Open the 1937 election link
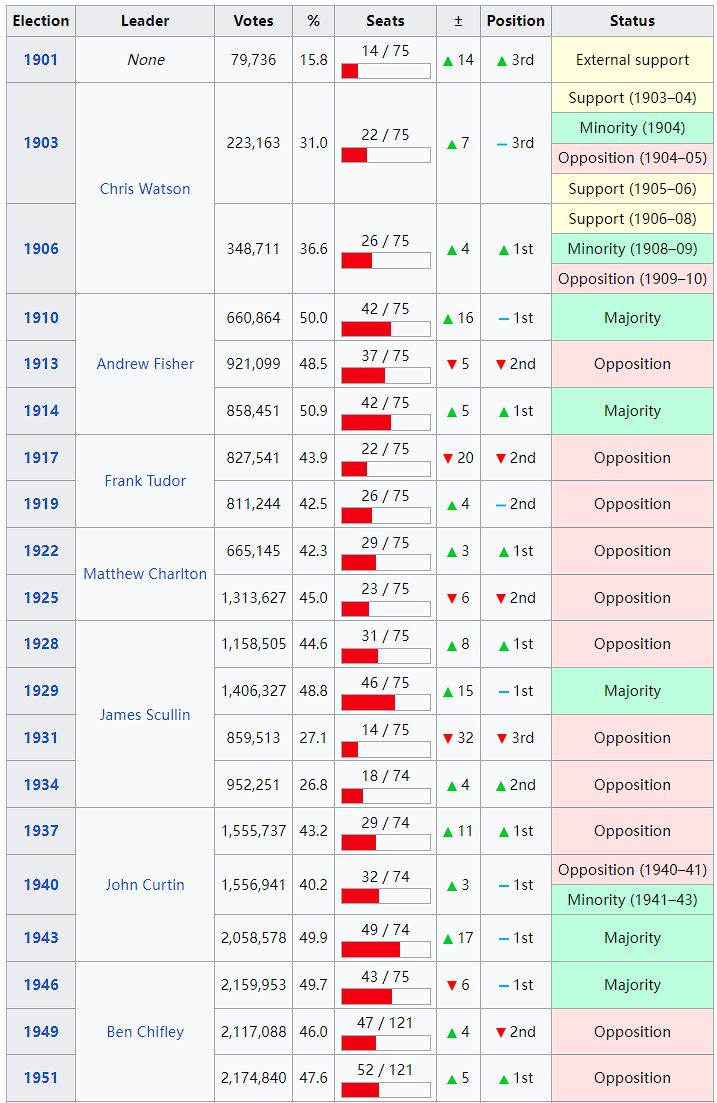 pos(41,831)
